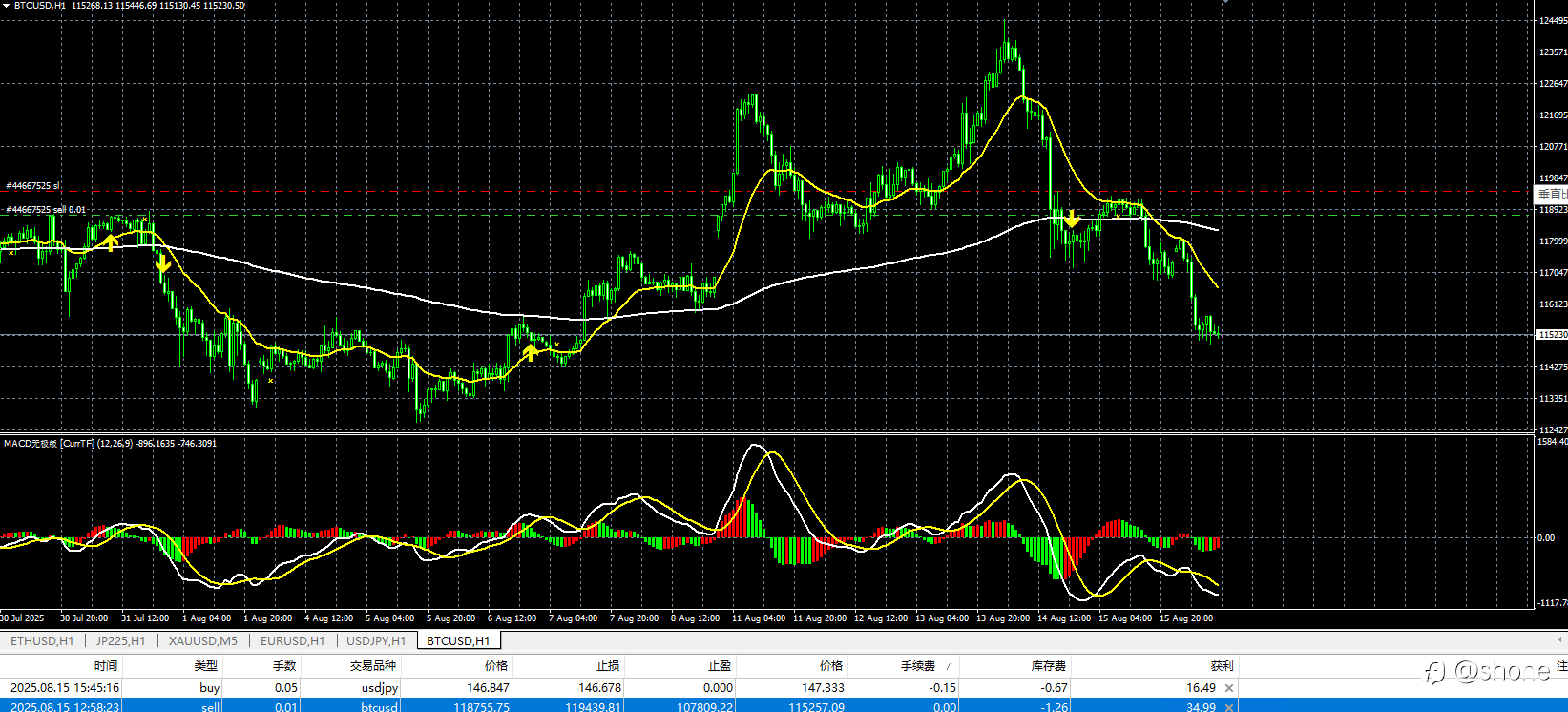Click the btcusd symbol cell
Image resolution: width=1568 pixels, height=712 pixels.
[380, 707]
